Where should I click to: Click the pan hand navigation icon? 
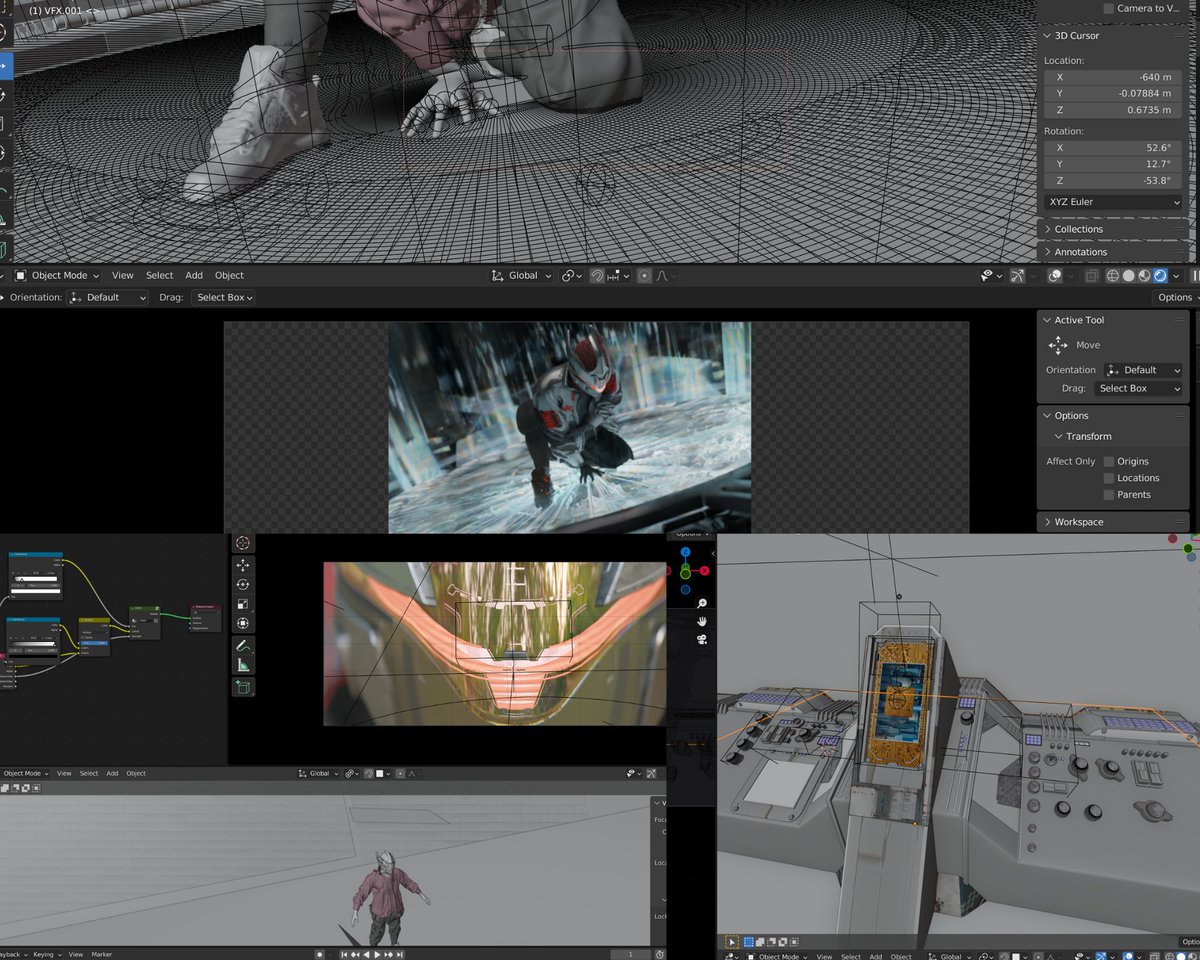coord(702,621)
